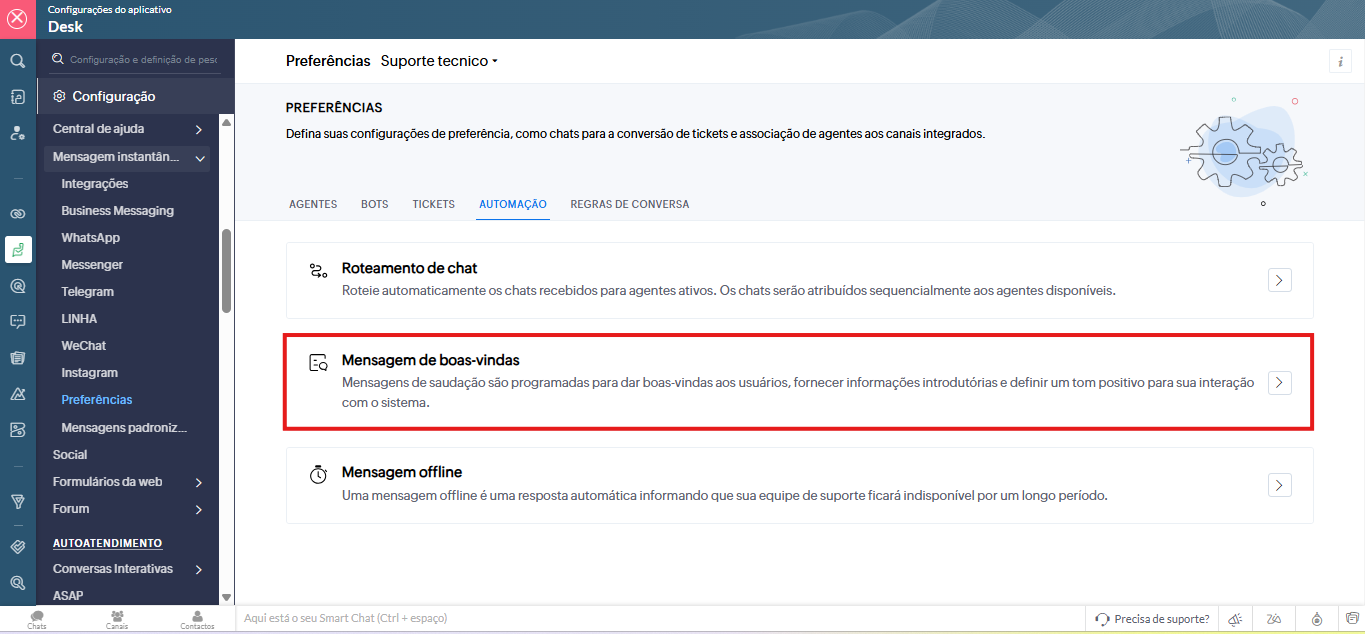Open Chats icon in bottom bar
The image size is (1365, 634).
[x=37, y=619]
